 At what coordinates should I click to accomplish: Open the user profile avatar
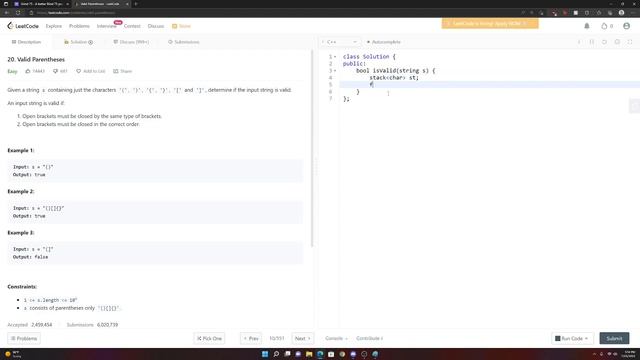626,26
